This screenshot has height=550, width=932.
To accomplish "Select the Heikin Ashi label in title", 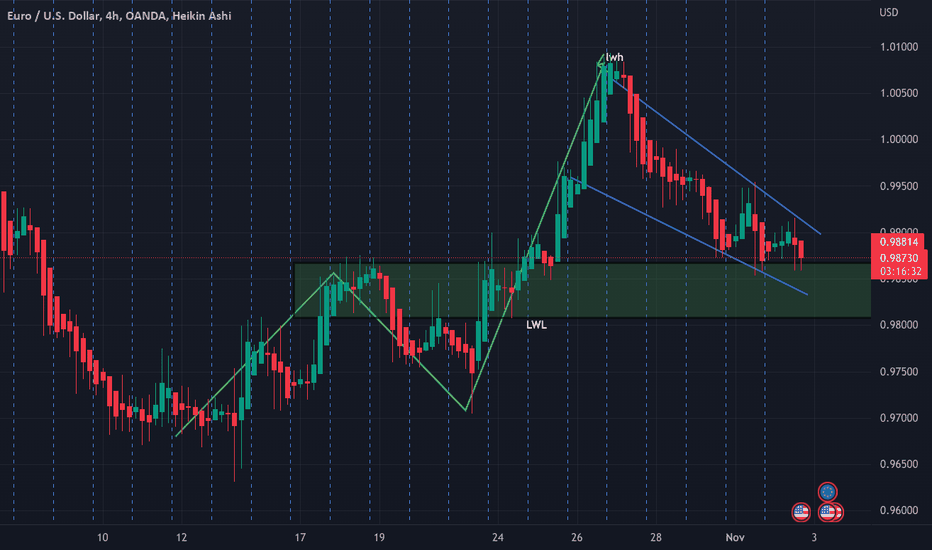I will pos(201,16).
